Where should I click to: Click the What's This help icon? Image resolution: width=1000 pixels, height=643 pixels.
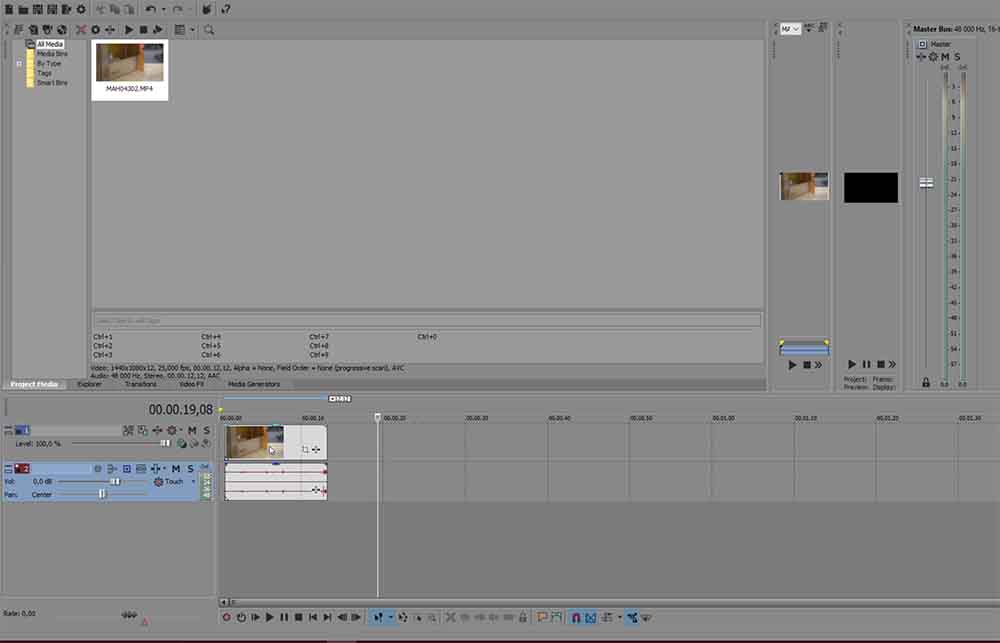[225, 10]
